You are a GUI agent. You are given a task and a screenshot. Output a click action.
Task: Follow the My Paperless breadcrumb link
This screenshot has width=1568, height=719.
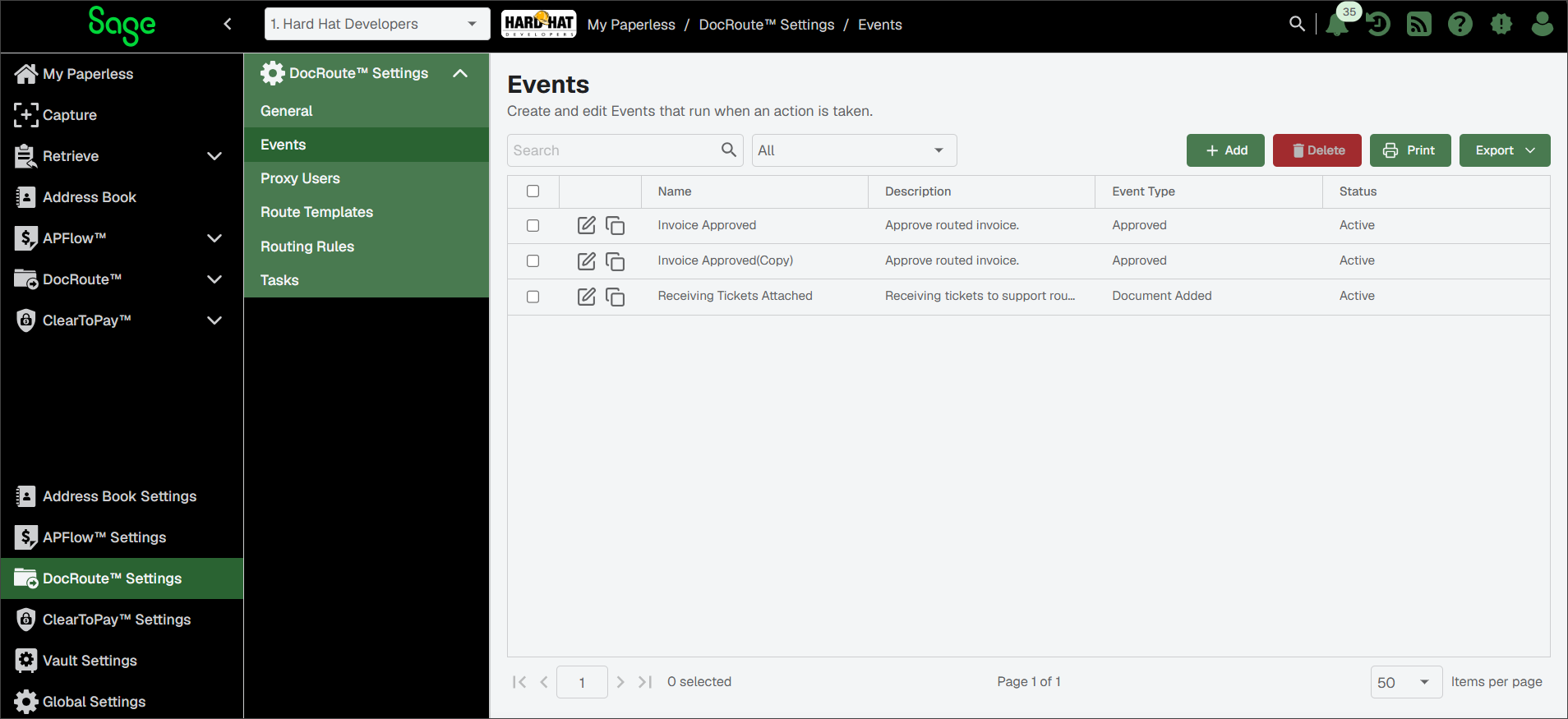click(x=631, y=25)
